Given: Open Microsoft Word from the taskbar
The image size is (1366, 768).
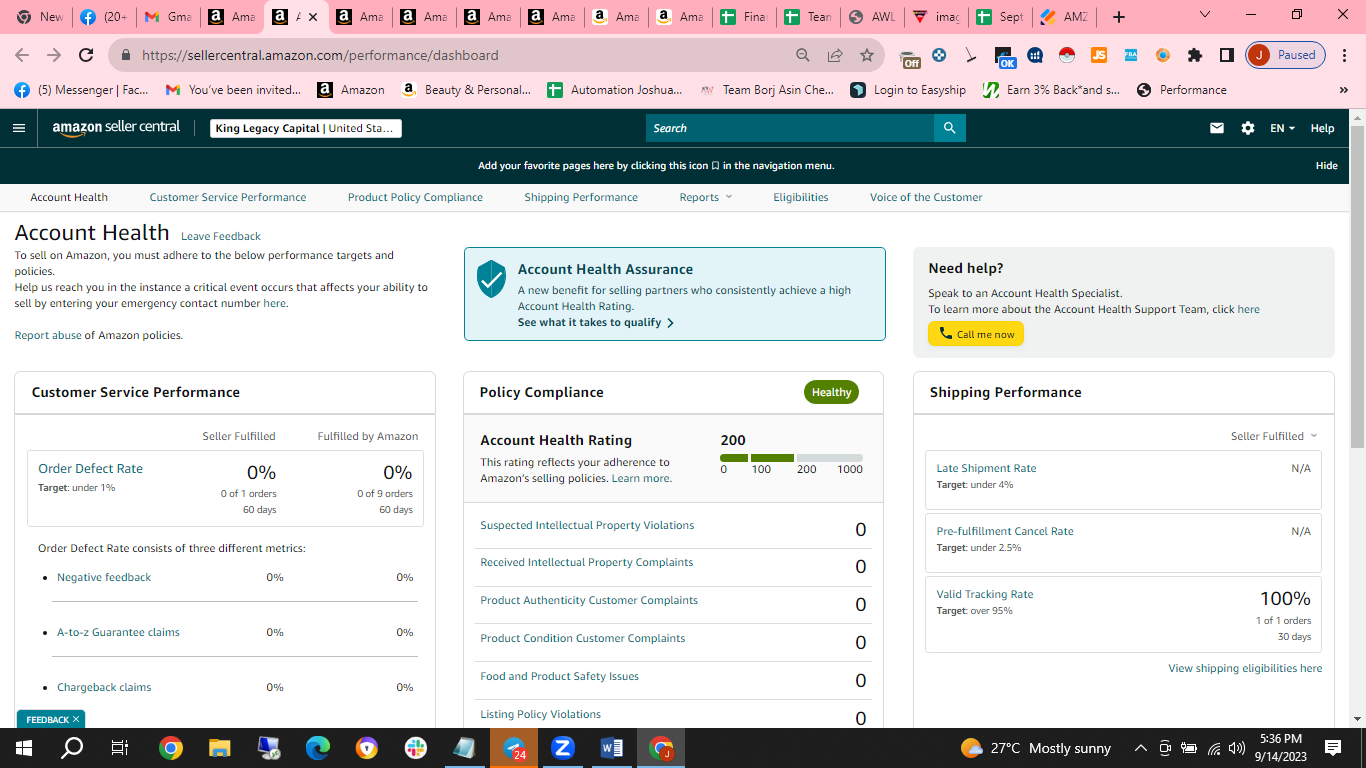Looking at the screenshot, I should tap(612, 748).
